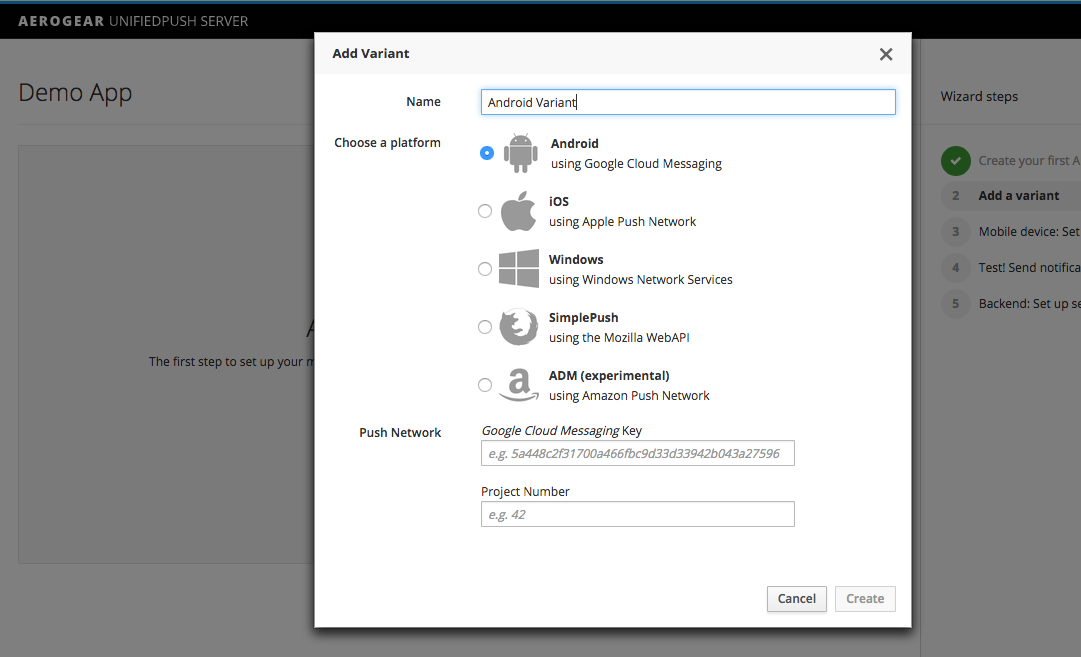This screenshot has width=1081, height=657.
Task: Select the Windows platform radio button
Action: (x=485, y=269)
